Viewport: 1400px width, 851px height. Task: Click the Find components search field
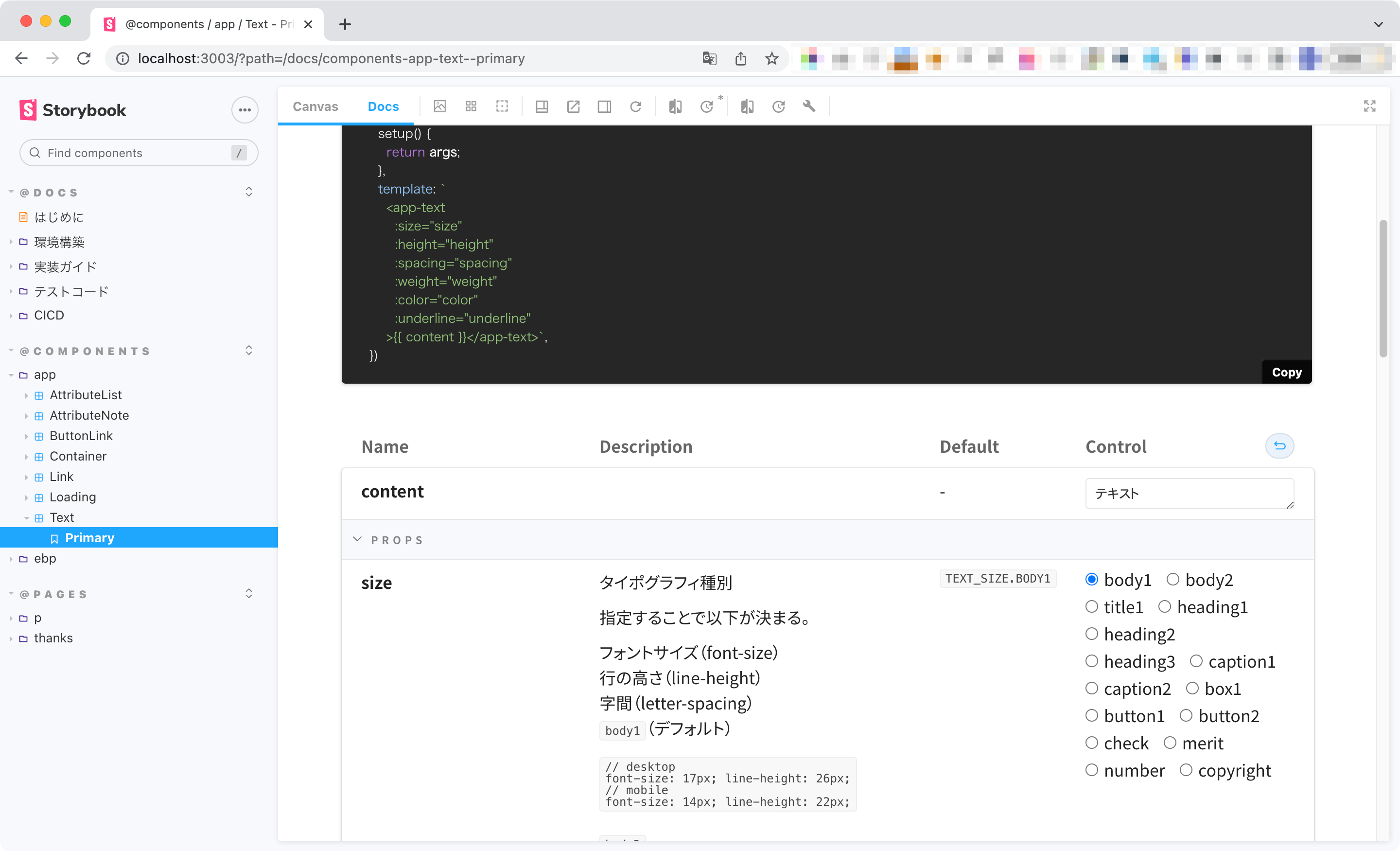pyautogui.click(x=138, y=153)
